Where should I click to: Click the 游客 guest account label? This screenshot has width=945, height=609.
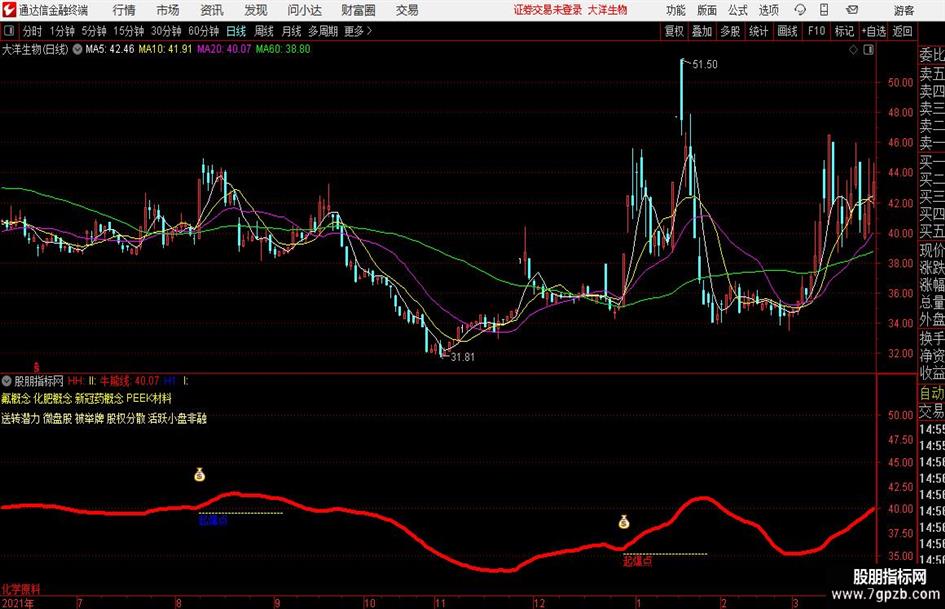(x=903, y=10)
